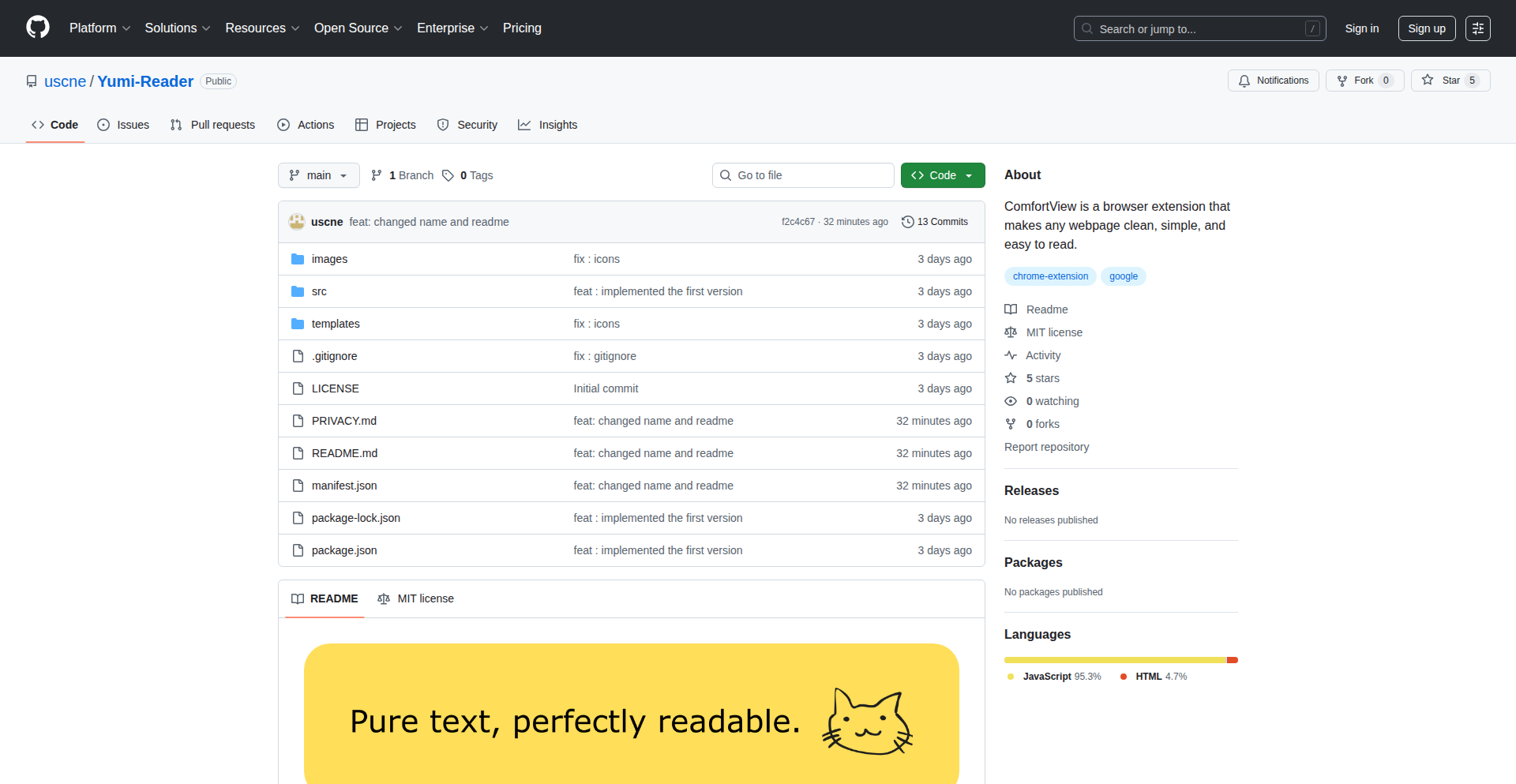1516x784 pixels.
Task: Click the yellow JavaScript segment of language bar
Action: (1116, 660)
